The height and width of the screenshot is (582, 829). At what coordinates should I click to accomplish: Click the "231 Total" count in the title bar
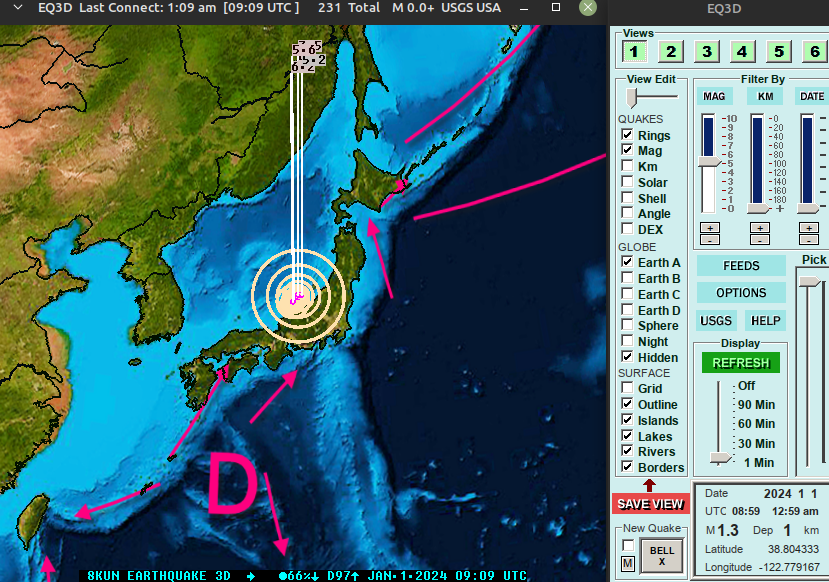349,8
